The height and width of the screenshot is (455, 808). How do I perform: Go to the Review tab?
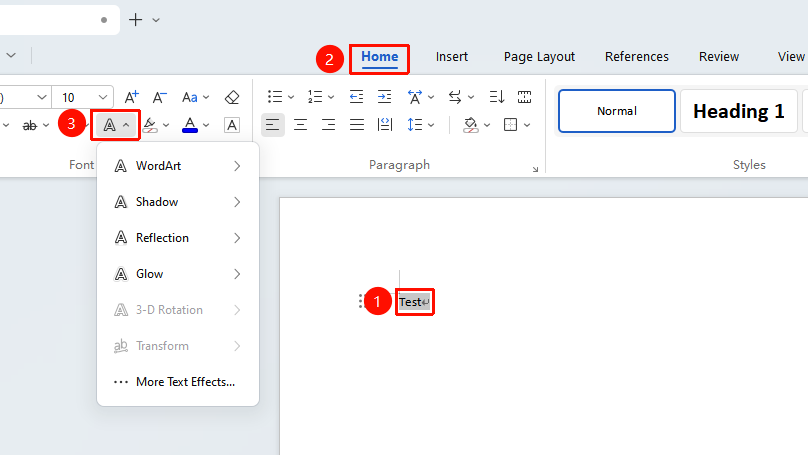point(719,57)
